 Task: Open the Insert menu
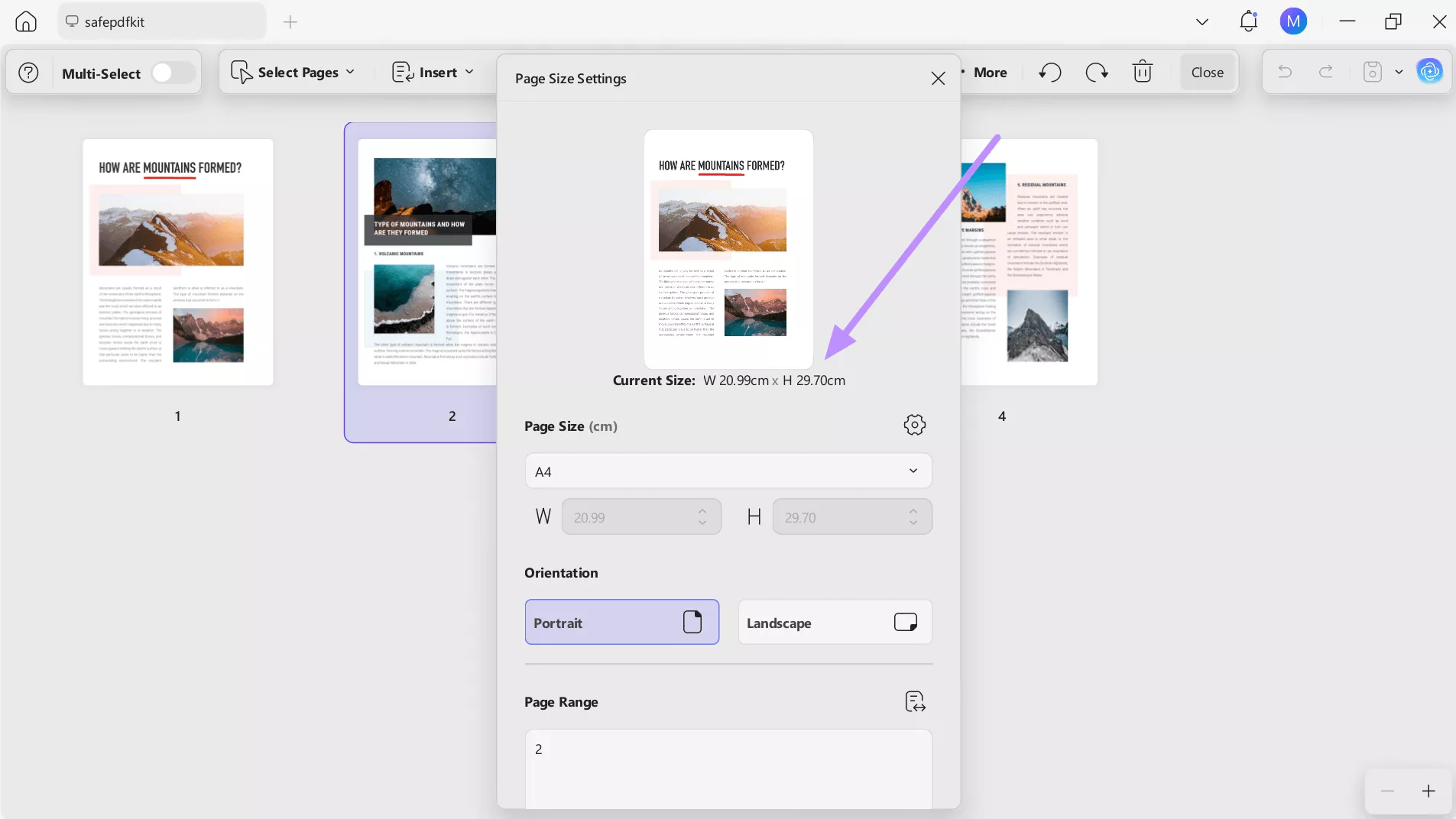tap(433, 72)
